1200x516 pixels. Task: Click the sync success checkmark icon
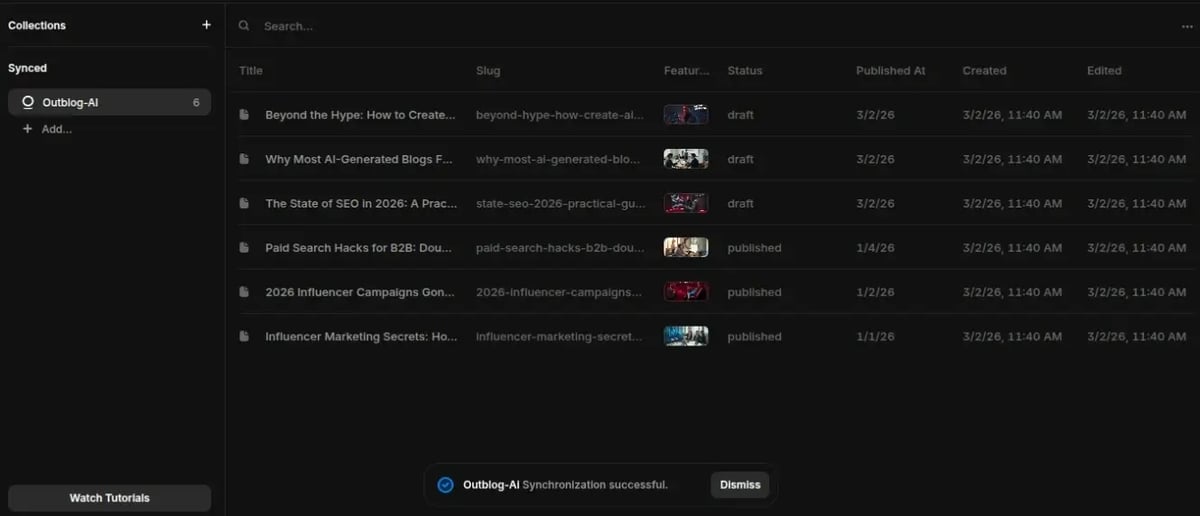(x=446, y=485)
